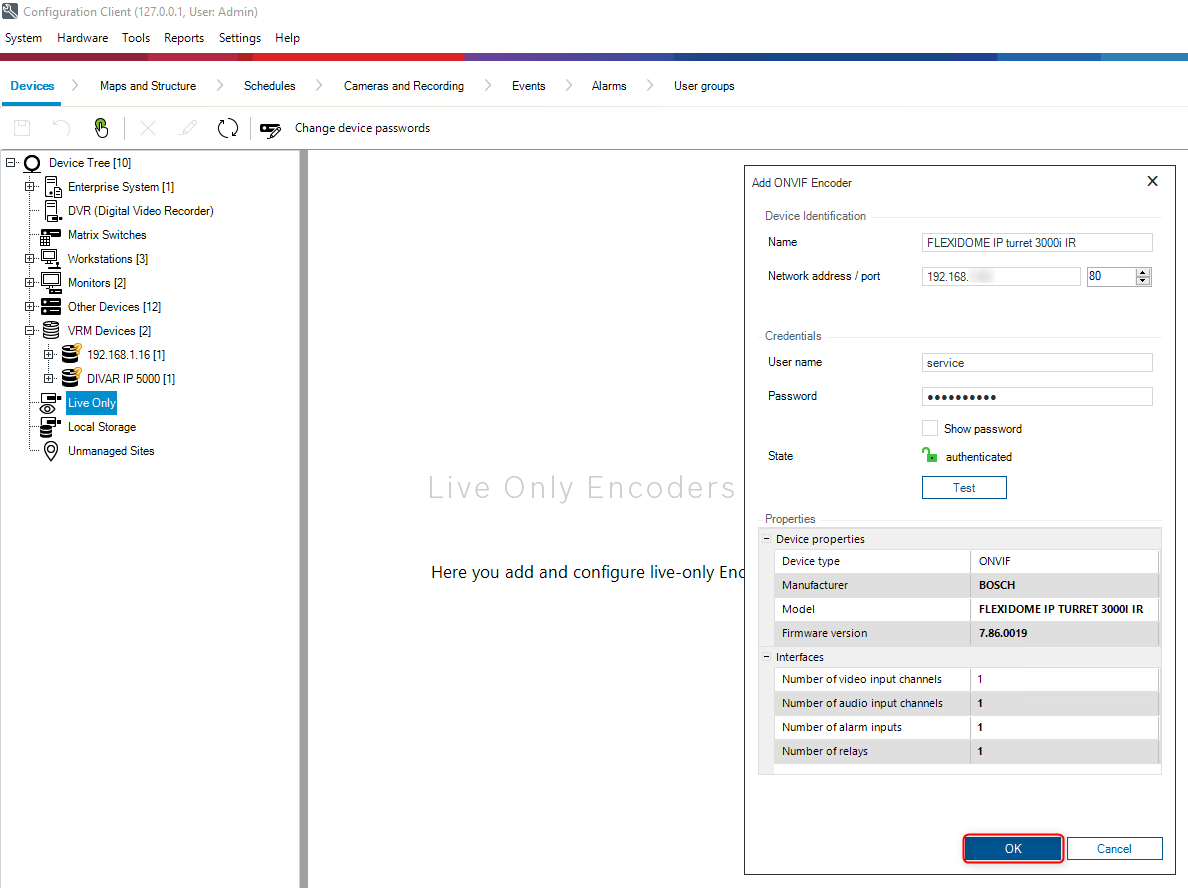Increase port number with up stepper
This screenshot has width=1188, height=888.
coord(1143,272)
